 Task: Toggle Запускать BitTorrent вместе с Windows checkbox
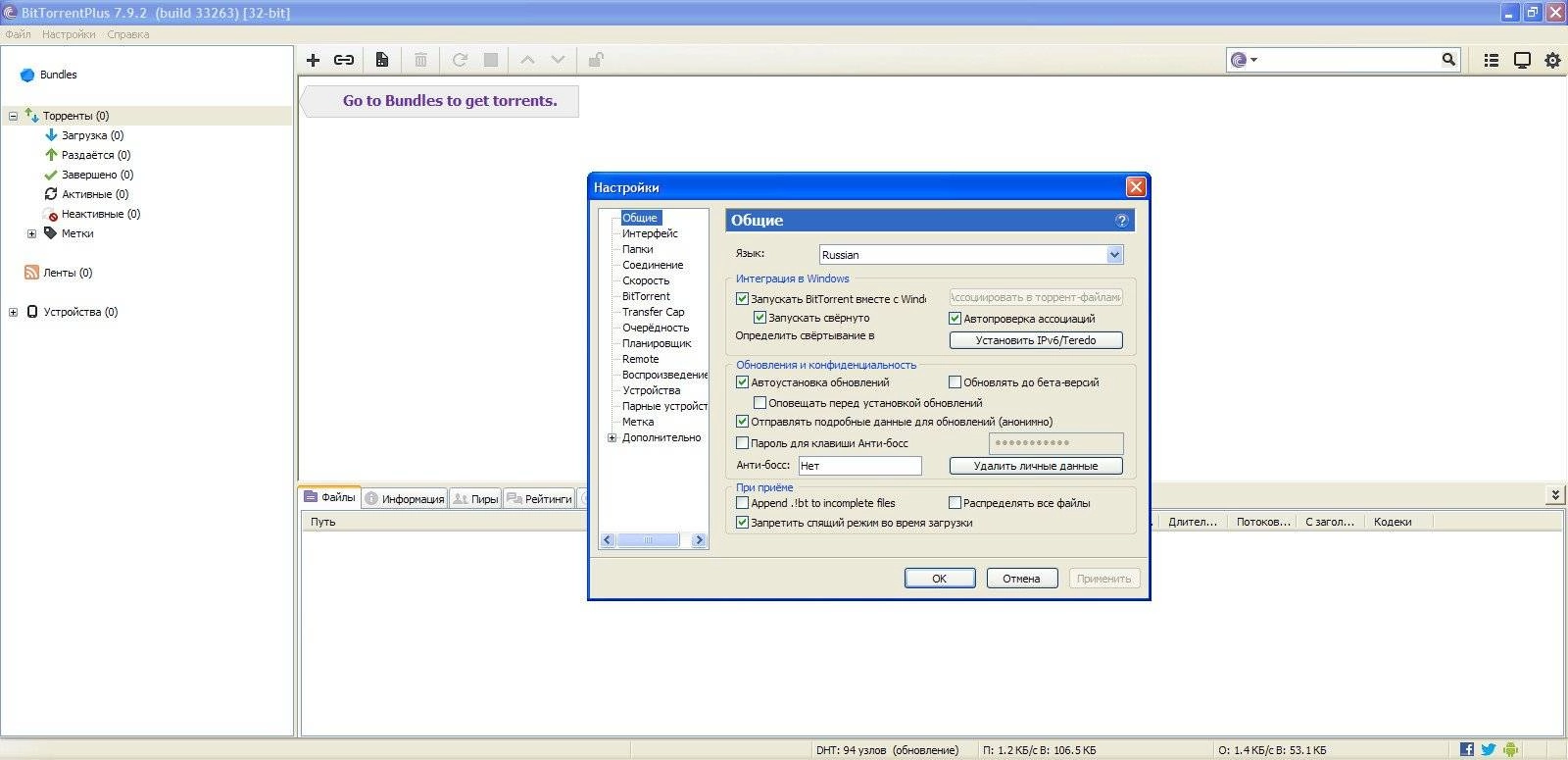pyautogui.click(x=742, y=299)
